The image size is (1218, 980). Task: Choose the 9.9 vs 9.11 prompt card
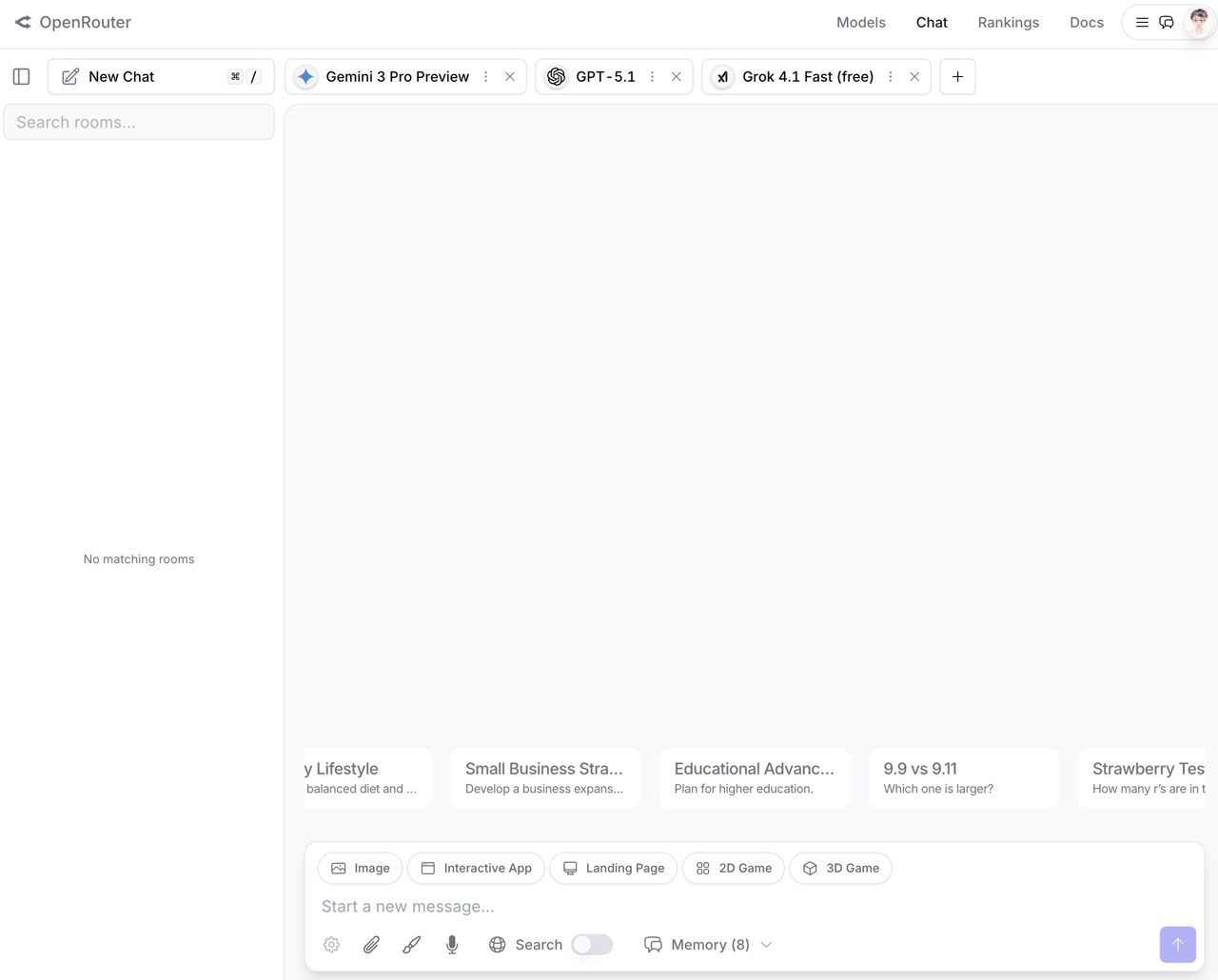point(963,777)
